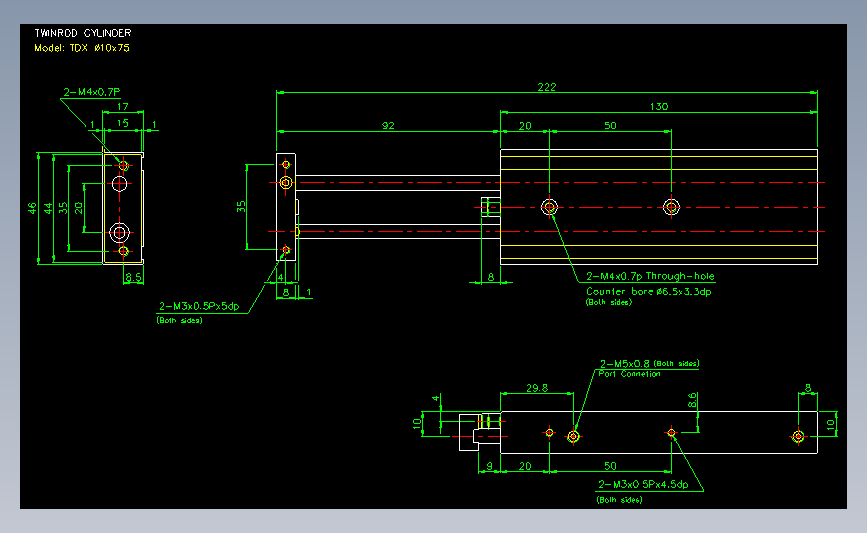Click the 44 height dimension in the end view
Viewport: 867px width, 533px height.
(x=48, y=208)
